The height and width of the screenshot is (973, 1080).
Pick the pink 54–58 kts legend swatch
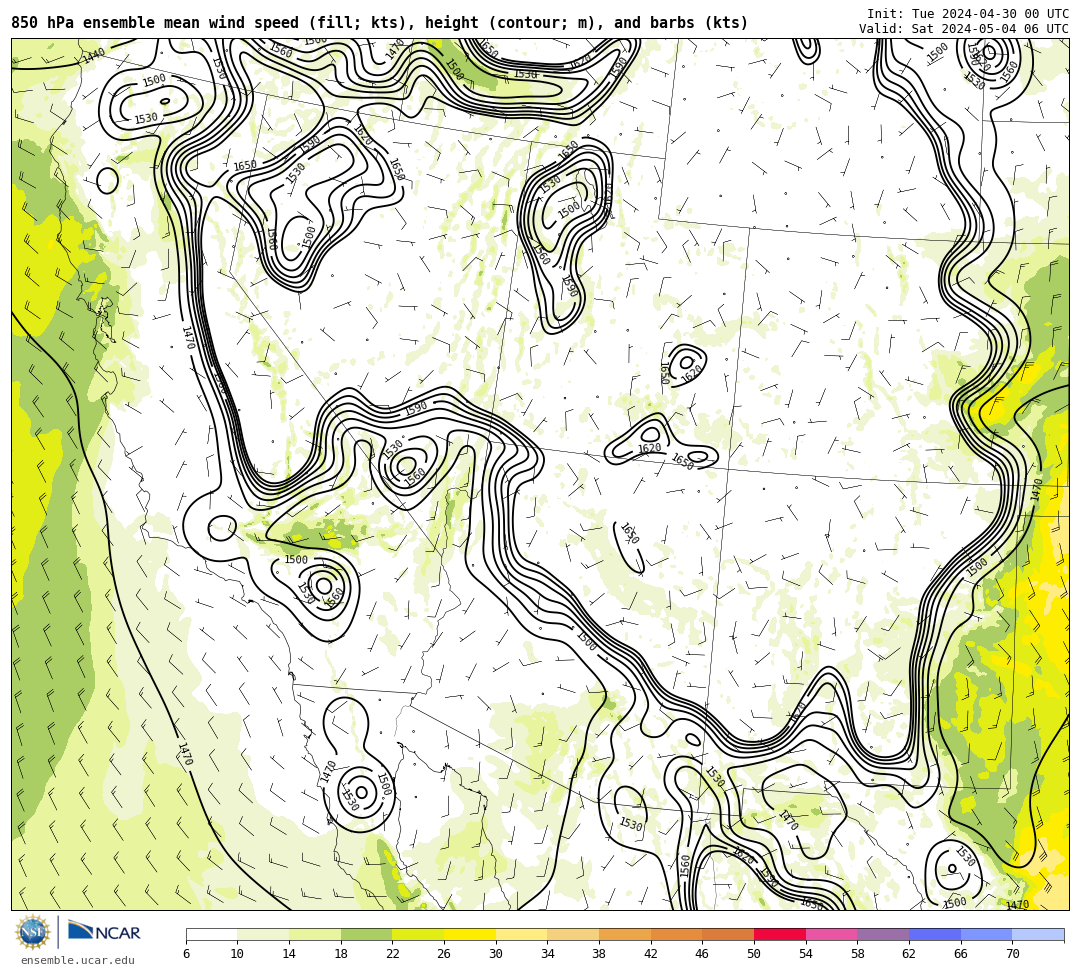point(831,934)
